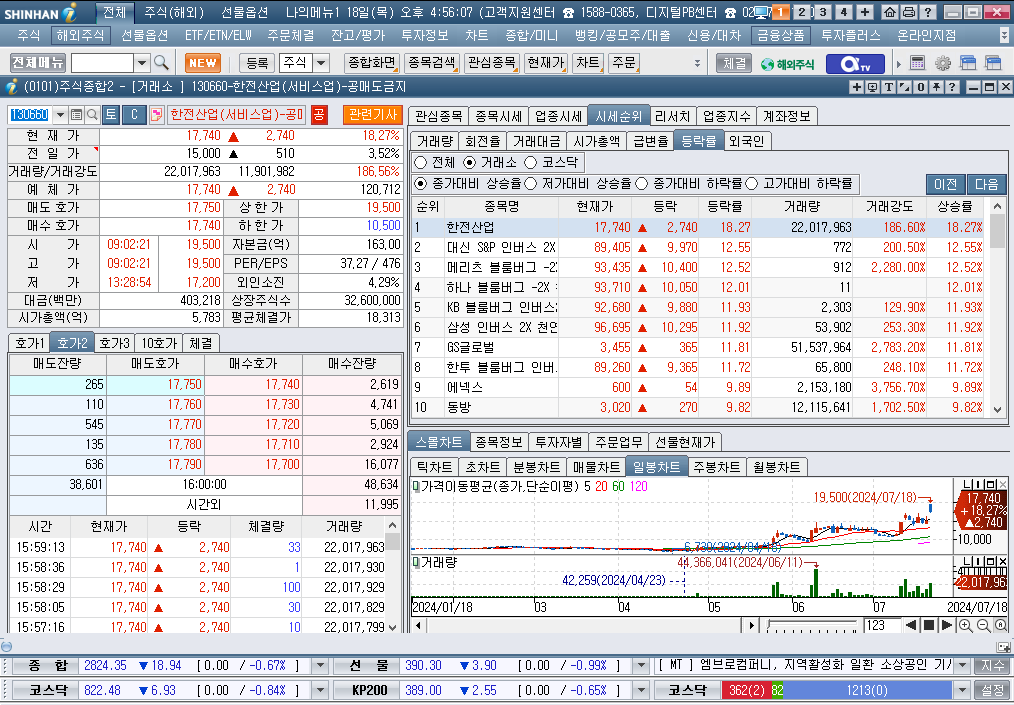Toggle 거래량 indicator checkbox on chart
The image size is (1014, 705).
coord(416,562)
